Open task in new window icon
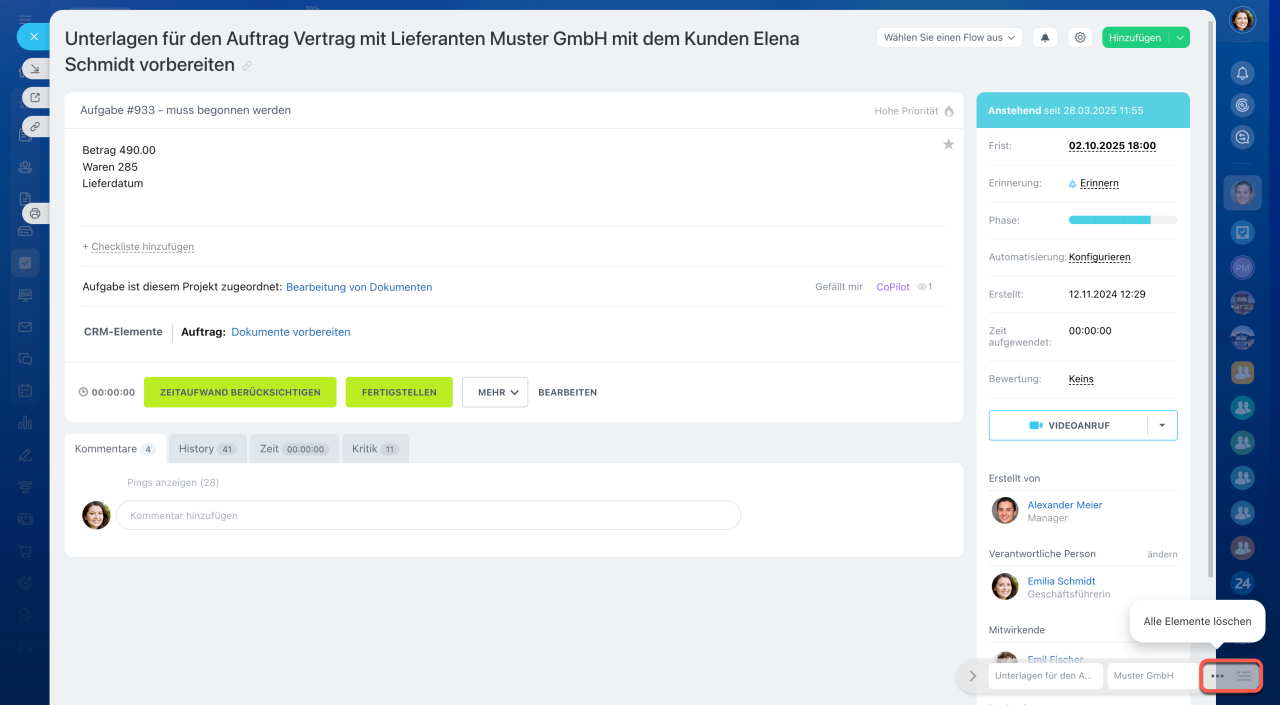Viewport: 1280px width, 705px height. [x=35, y=97]
